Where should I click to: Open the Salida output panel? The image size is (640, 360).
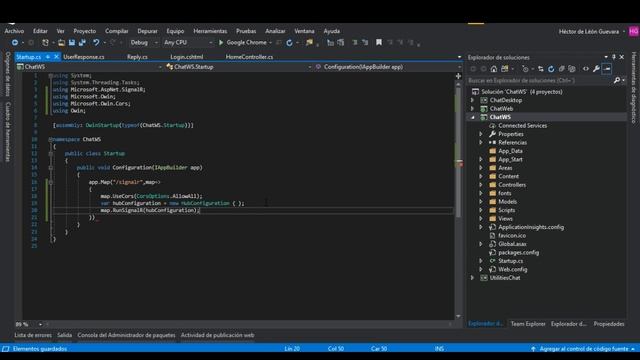click(64, 335)
